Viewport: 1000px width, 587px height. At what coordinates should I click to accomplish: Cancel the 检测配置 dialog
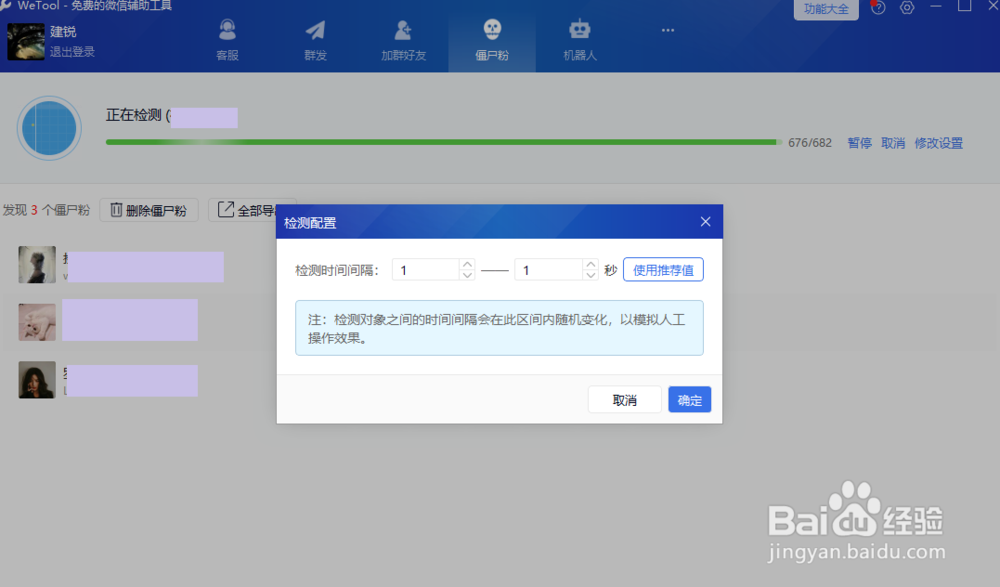pyautogui.click(x=624, y=399)
